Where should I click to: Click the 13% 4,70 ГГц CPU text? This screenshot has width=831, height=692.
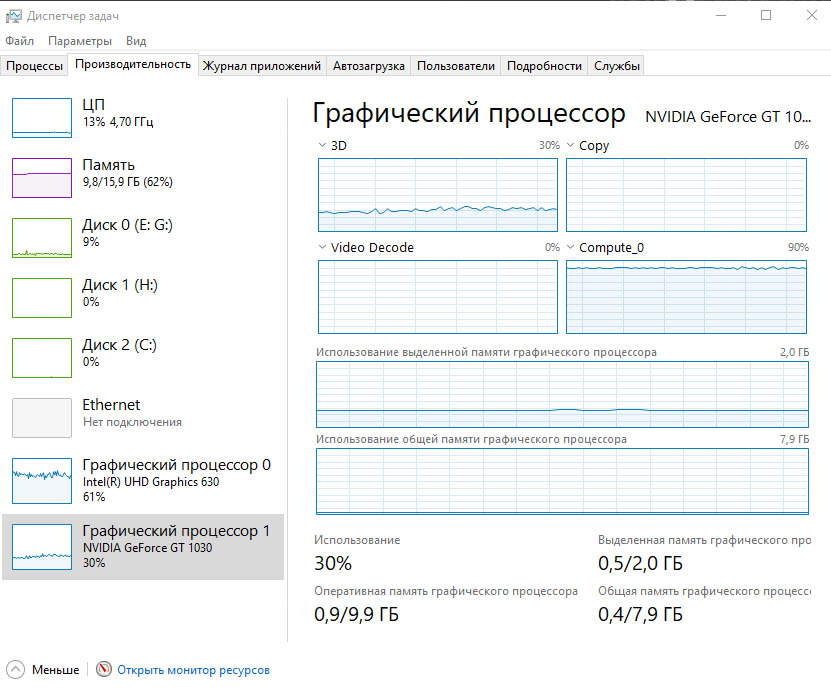[118, 122]
